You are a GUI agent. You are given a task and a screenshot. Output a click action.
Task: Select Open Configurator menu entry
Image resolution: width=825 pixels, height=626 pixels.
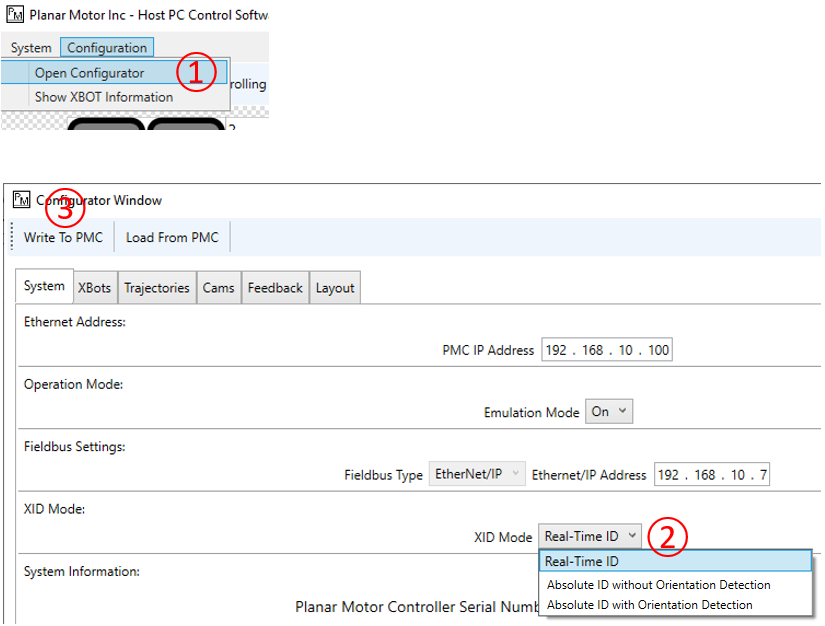pos(89,73)
